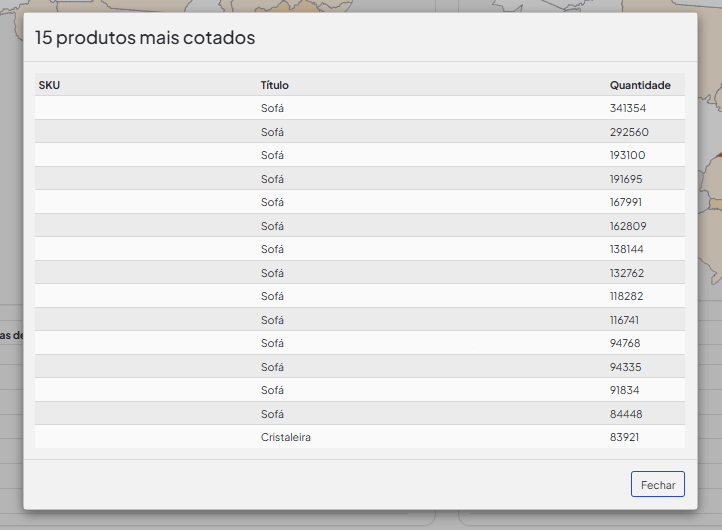Image resolution: width=722 pixels, height=530 pixels.
Task: Click the Quantidade column header
Action: click(x=640, y=85)
